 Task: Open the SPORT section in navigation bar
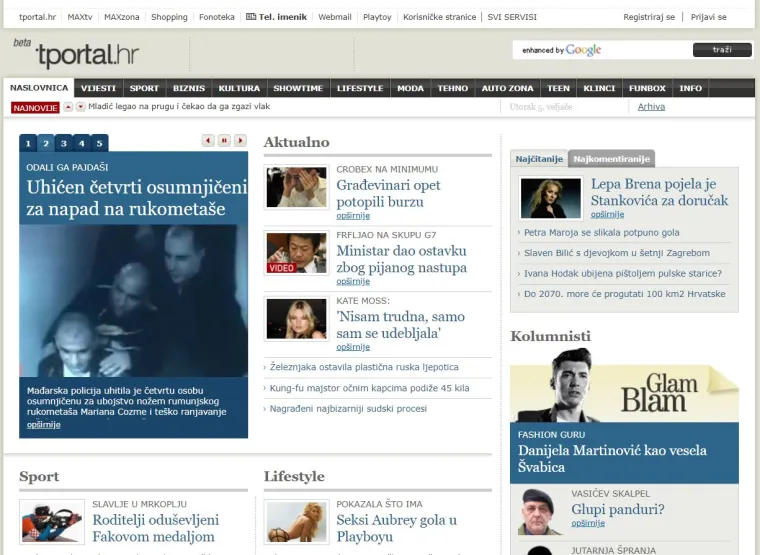pos(144,88)
